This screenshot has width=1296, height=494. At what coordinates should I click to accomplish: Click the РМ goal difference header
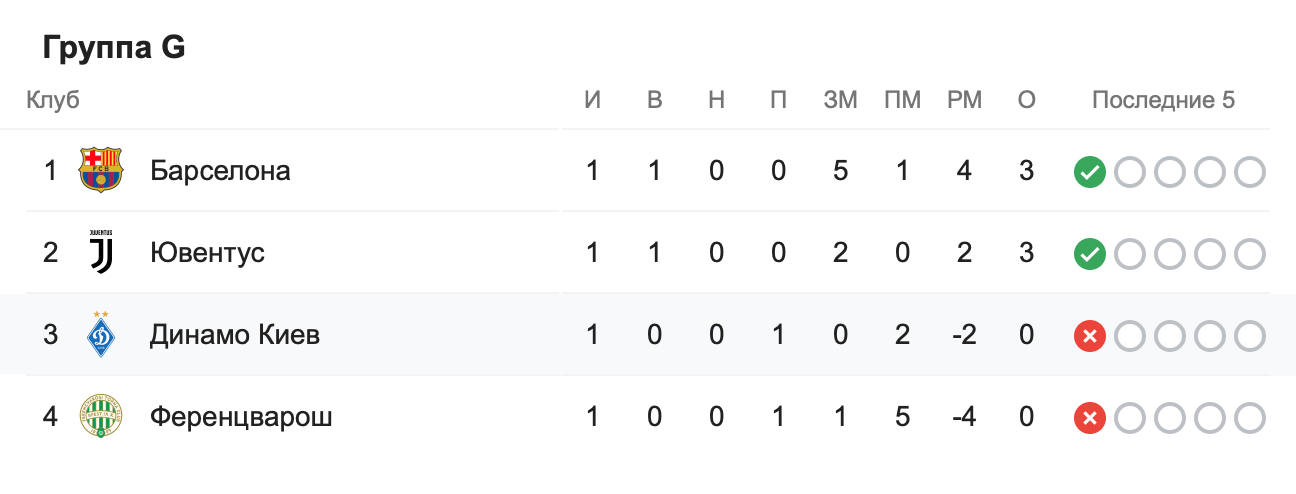coord(964,100)
